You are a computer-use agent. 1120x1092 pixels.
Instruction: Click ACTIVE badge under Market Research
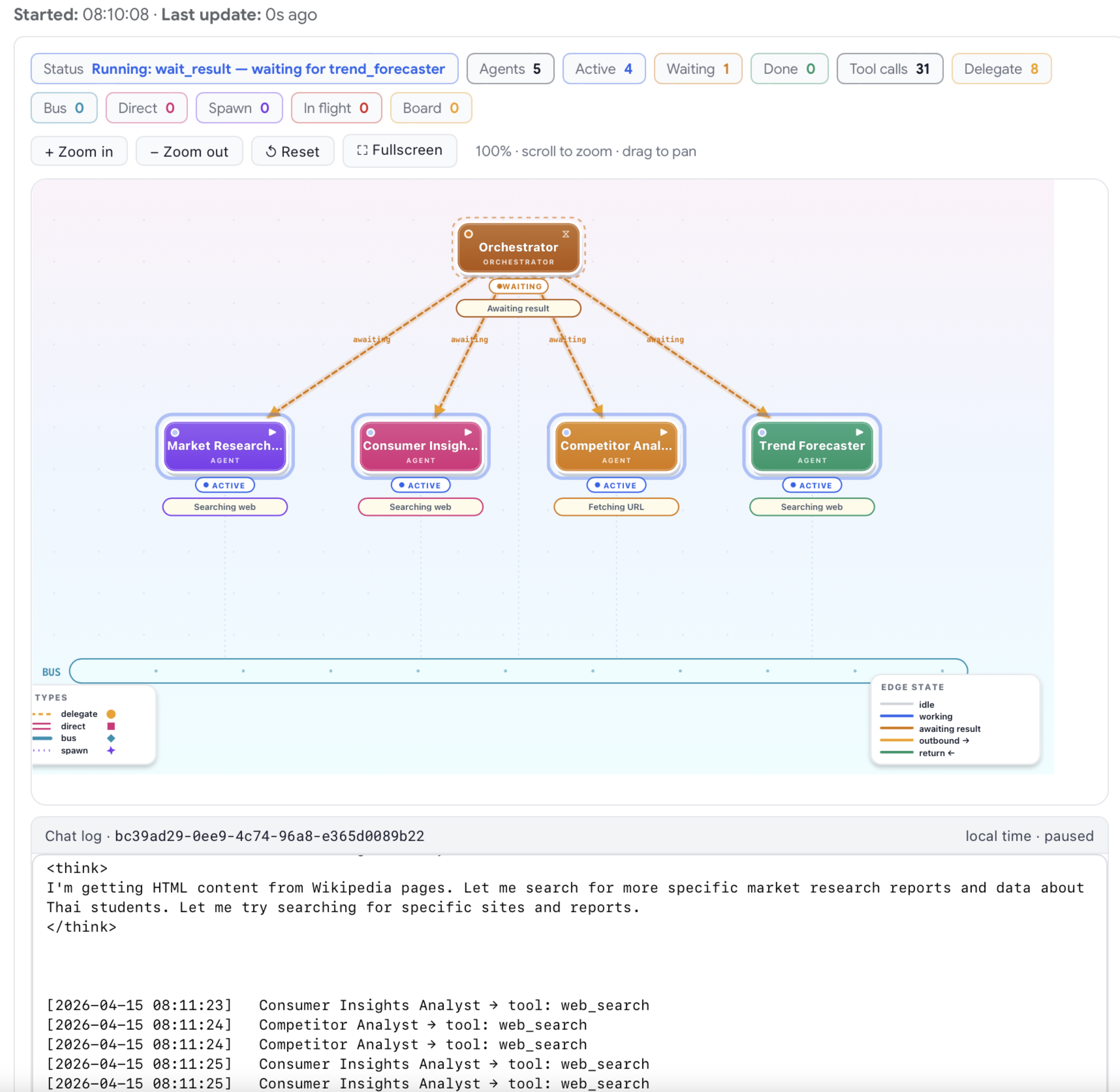point(225,485)
